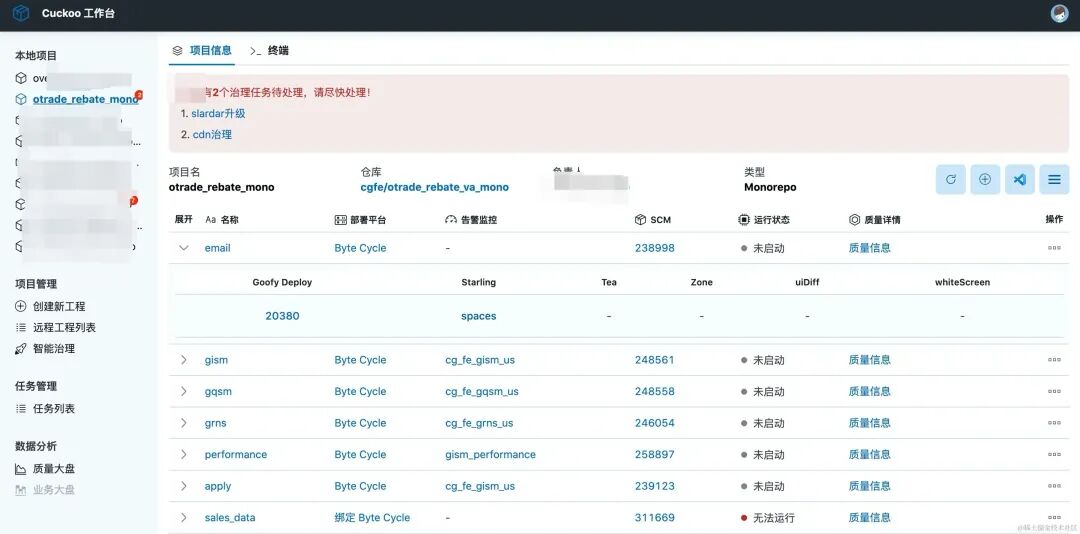1080x534 pixels.
Task: Open more actions for performance row
Action: (x=1054, y=455)
